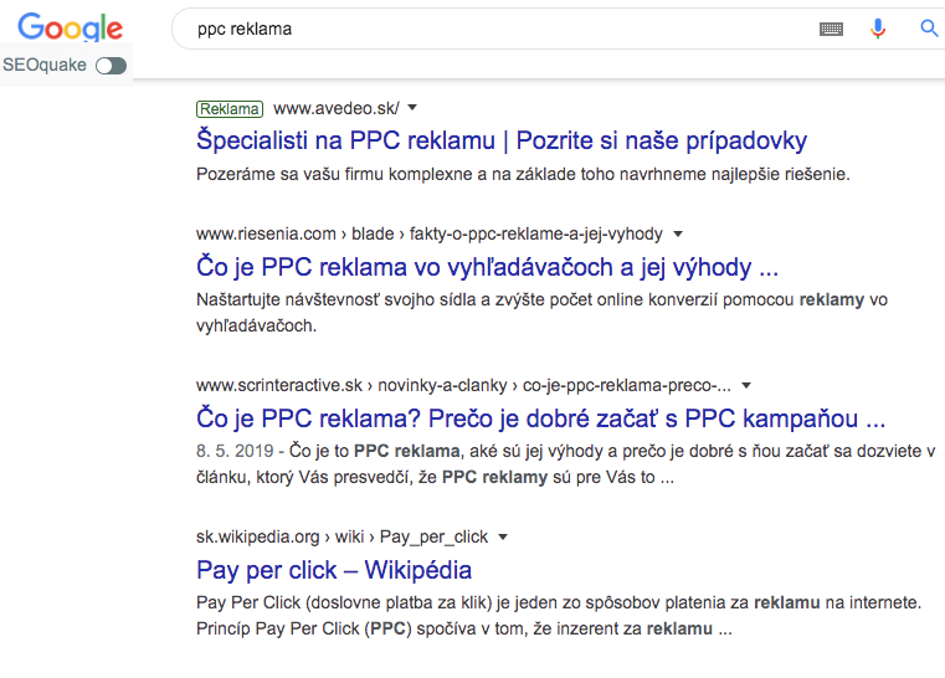Viewport: 945px width, 678px height.
Task: Click snippet starting Pay Per Click (doslovne
Action: [x=559, y=615]
